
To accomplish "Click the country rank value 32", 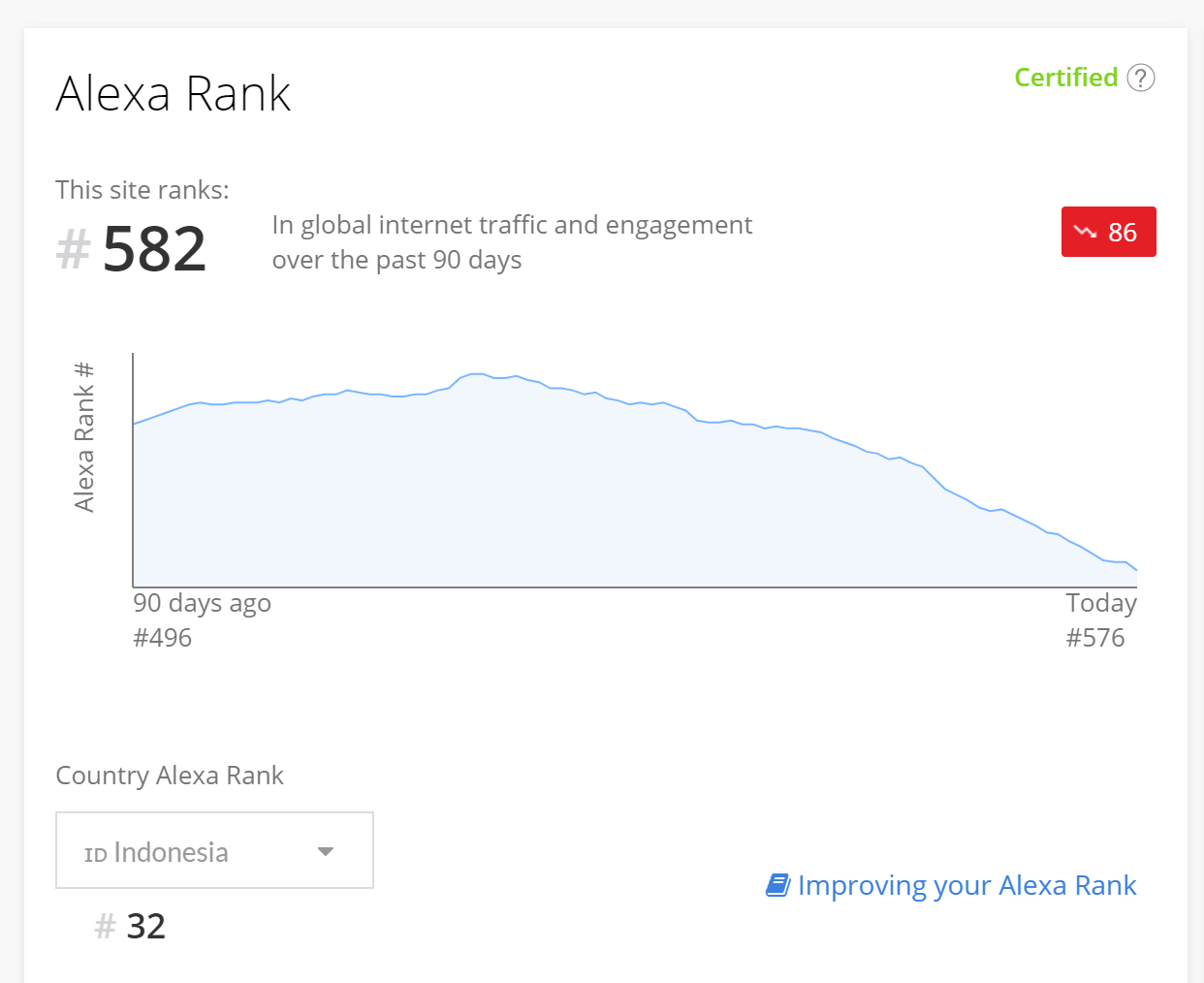I will coord(145,927).
